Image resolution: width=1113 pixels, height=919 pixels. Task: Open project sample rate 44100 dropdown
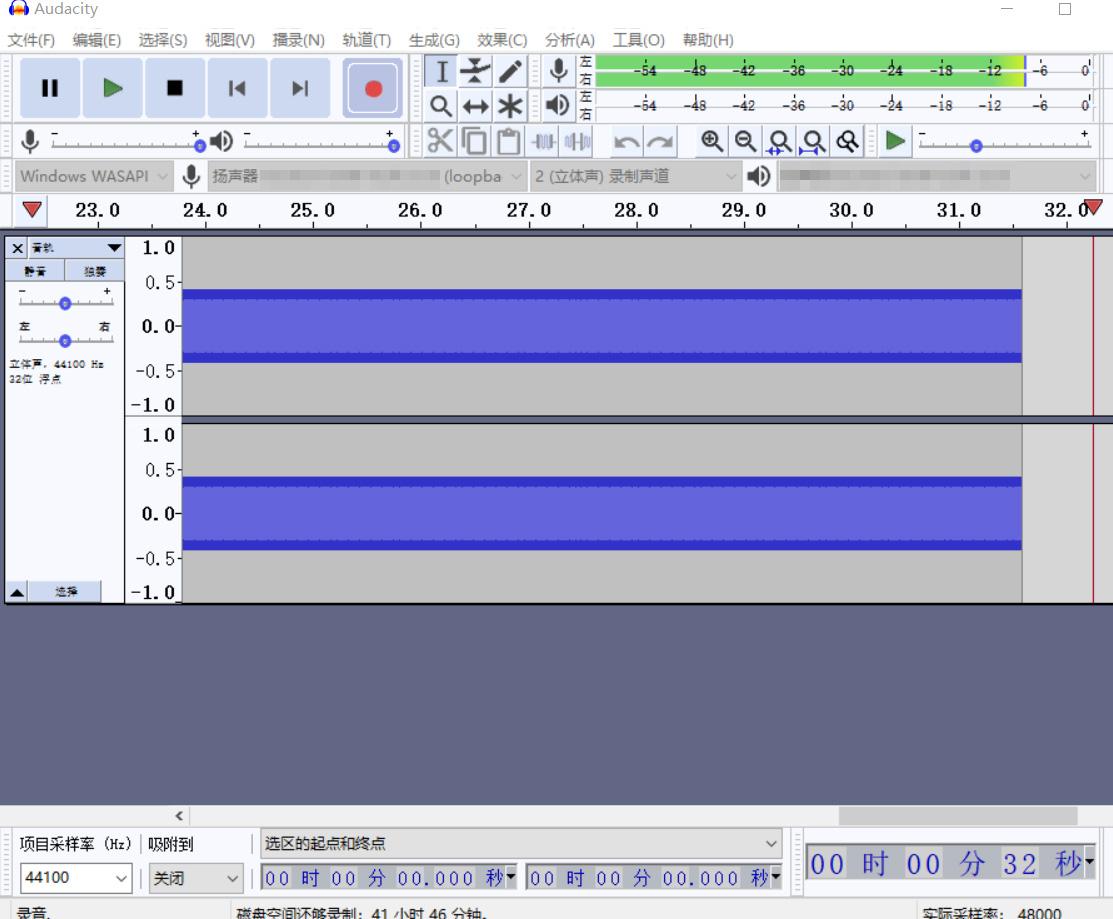pos(75,878)
